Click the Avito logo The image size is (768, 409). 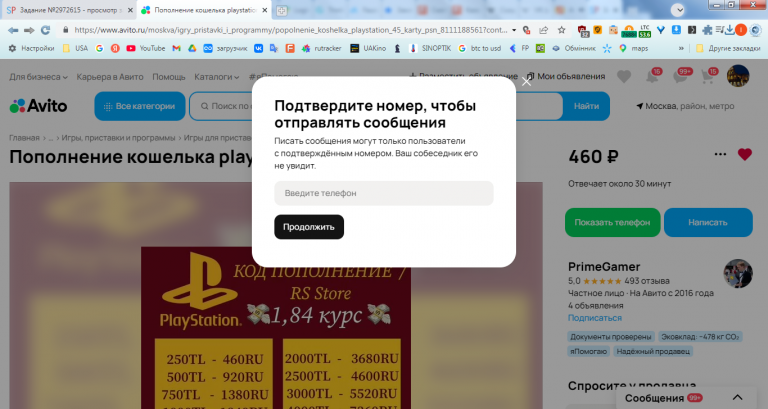tap(38, 106)
